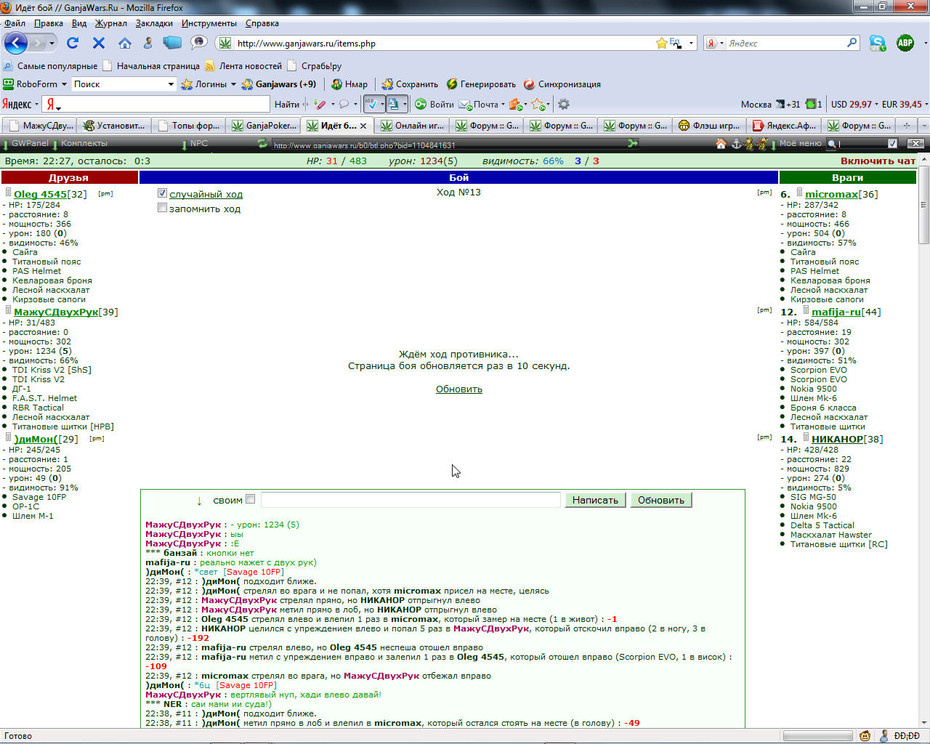Screen dimensions: 930x744
Task: Switch to the Яндекс.Аф... tab
Action: click(x=784, y=126)
